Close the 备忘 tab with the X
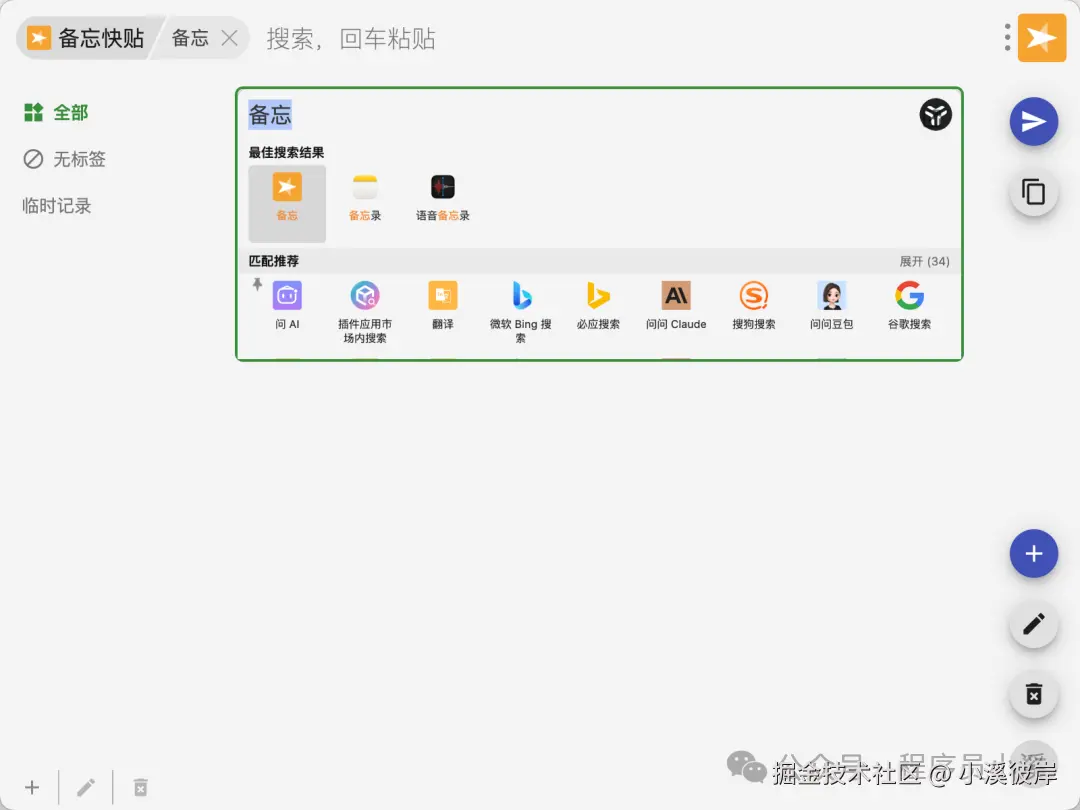Viewport: 1080px width, 810px height. 229,38
